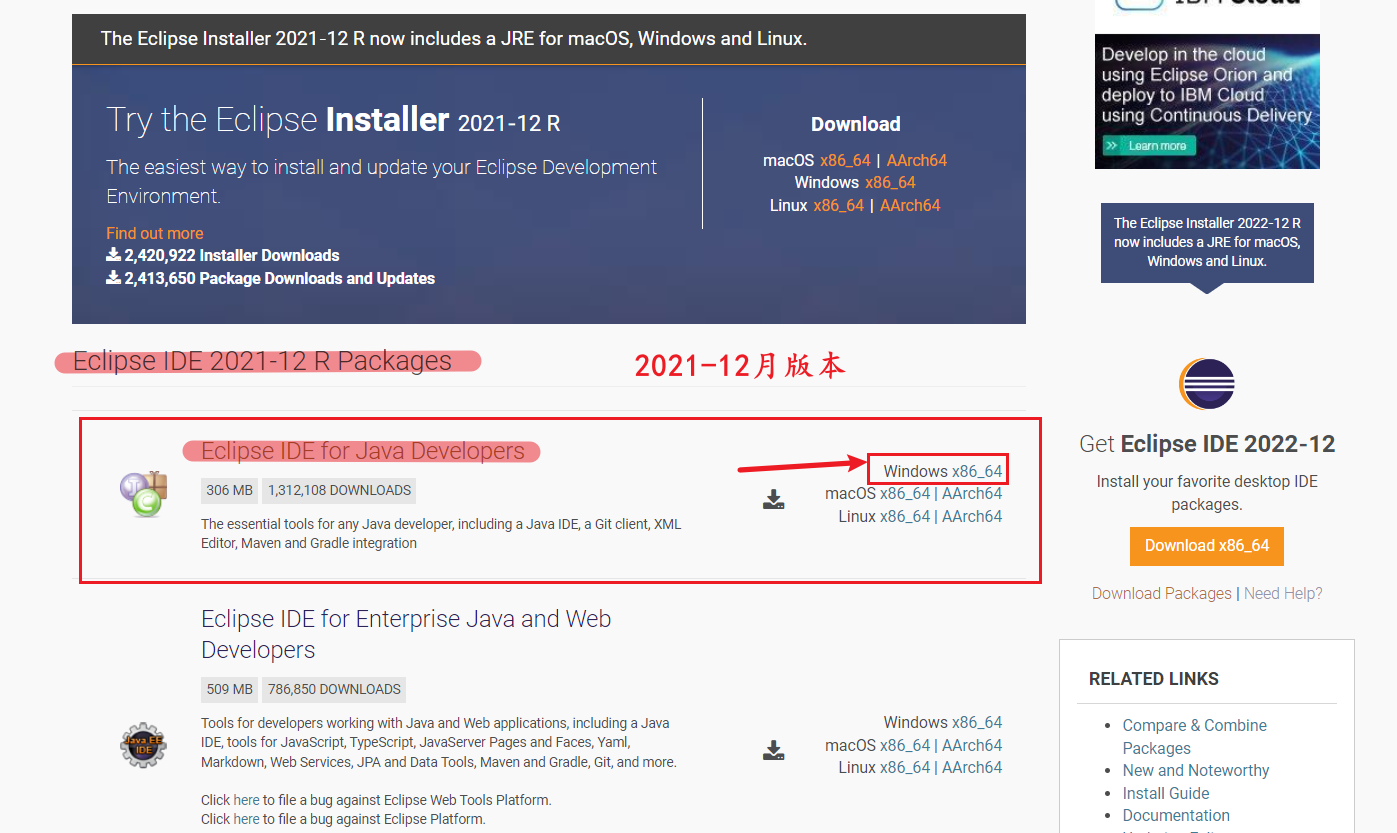
Task: Click the Installer 2022-12 R JRE callout
Action: click(x=1207, y=242)
